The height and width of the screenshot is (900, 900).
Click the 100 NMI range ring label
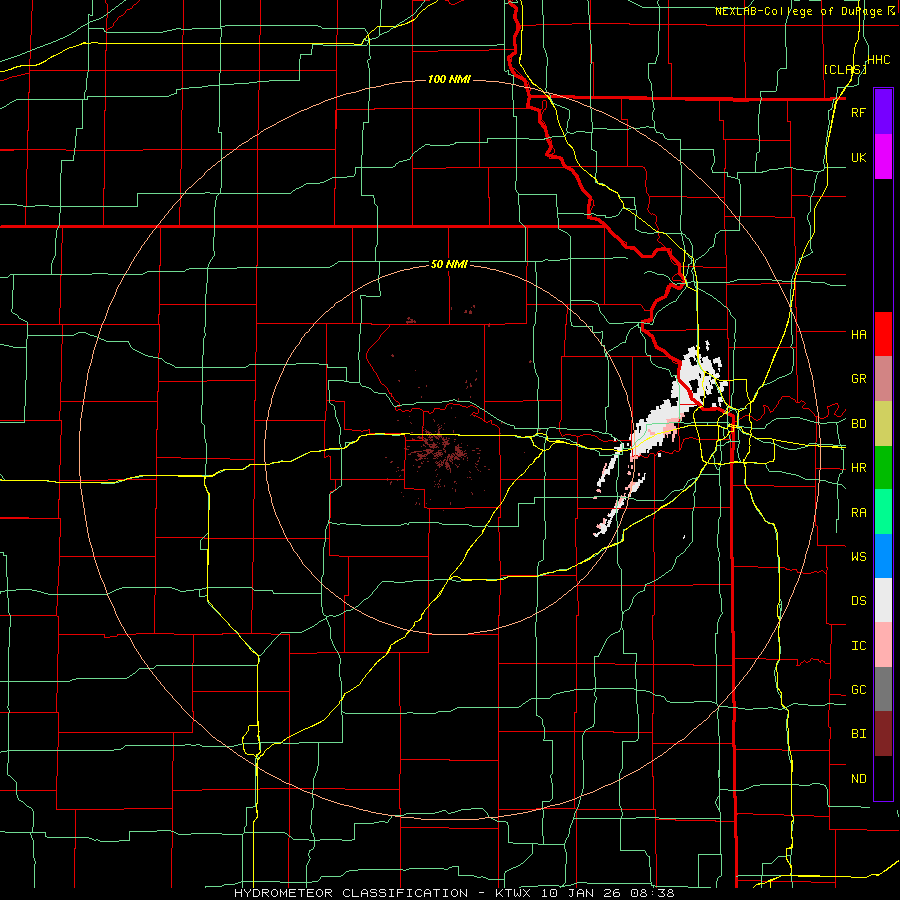pos(449,79)
